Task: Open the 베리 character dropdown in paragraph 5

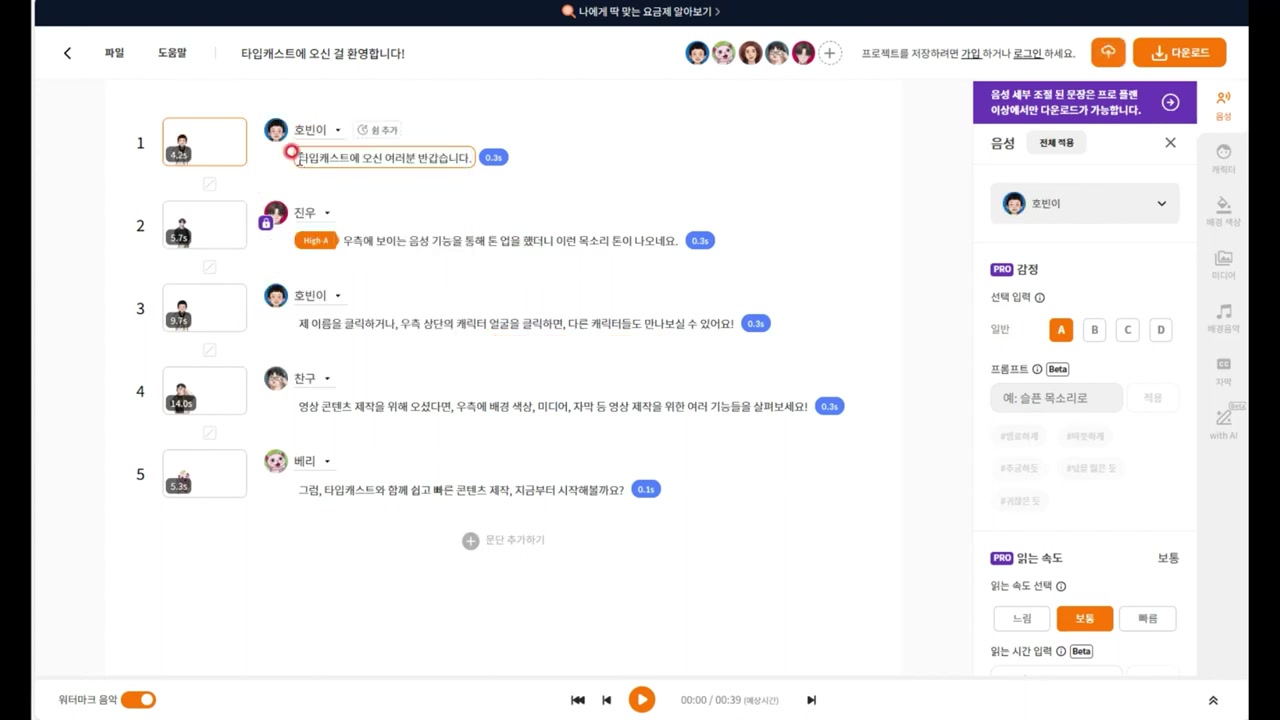Action: click(312, 462)
